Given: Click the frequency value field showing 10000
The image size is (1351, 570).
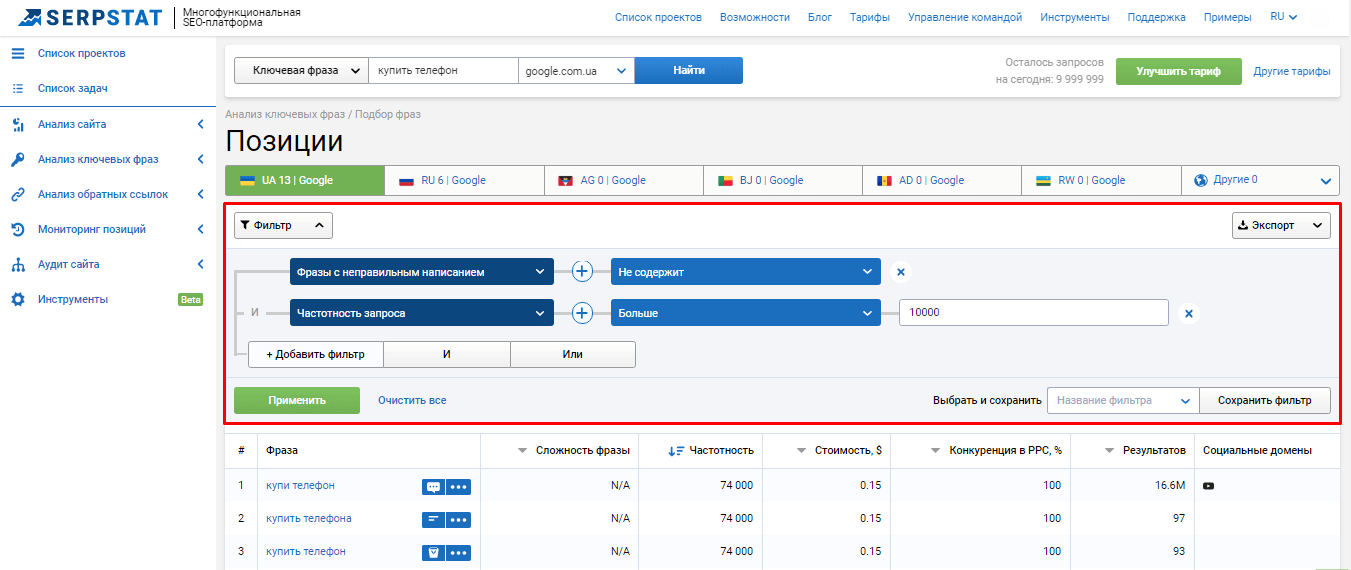Looking at the screenshot, I should (x=1032, y=313).
